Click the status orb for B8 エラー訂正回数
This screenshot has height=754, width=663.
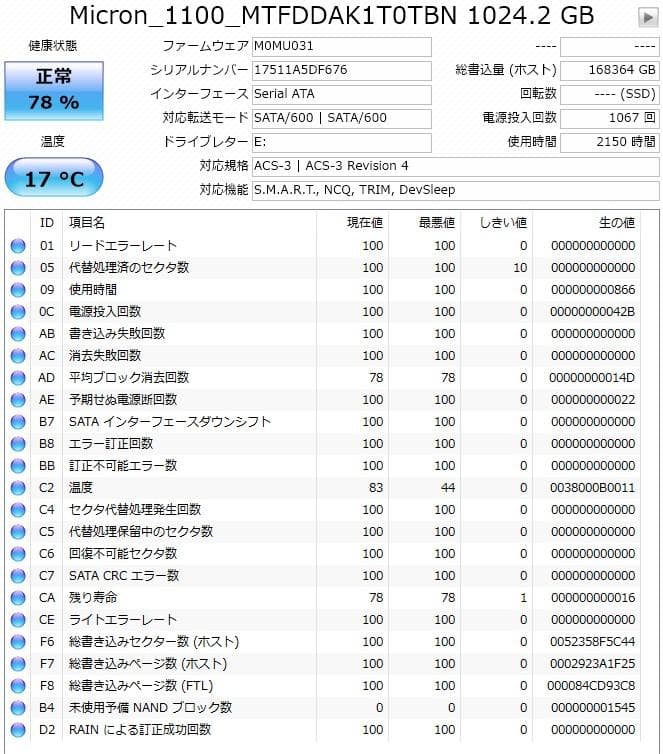click(18, 444)
